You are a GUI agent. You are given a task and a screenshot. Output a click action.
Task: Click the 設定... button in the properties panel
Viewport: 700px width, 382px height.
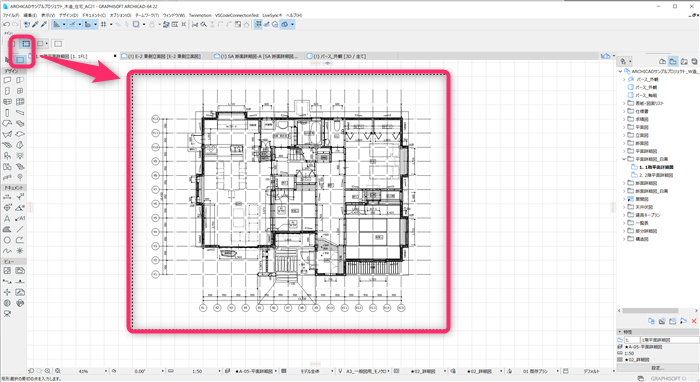(658, 368)
